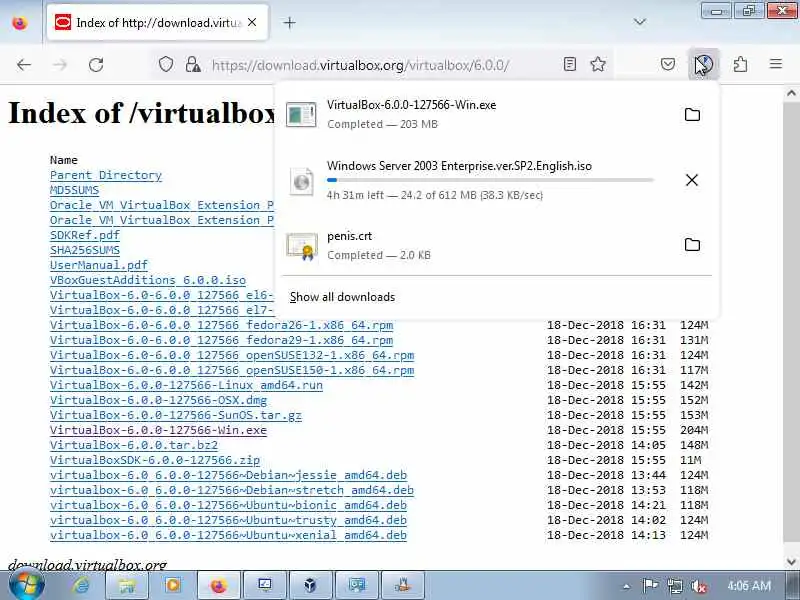Open the Parent Directory link

[106, 175]
